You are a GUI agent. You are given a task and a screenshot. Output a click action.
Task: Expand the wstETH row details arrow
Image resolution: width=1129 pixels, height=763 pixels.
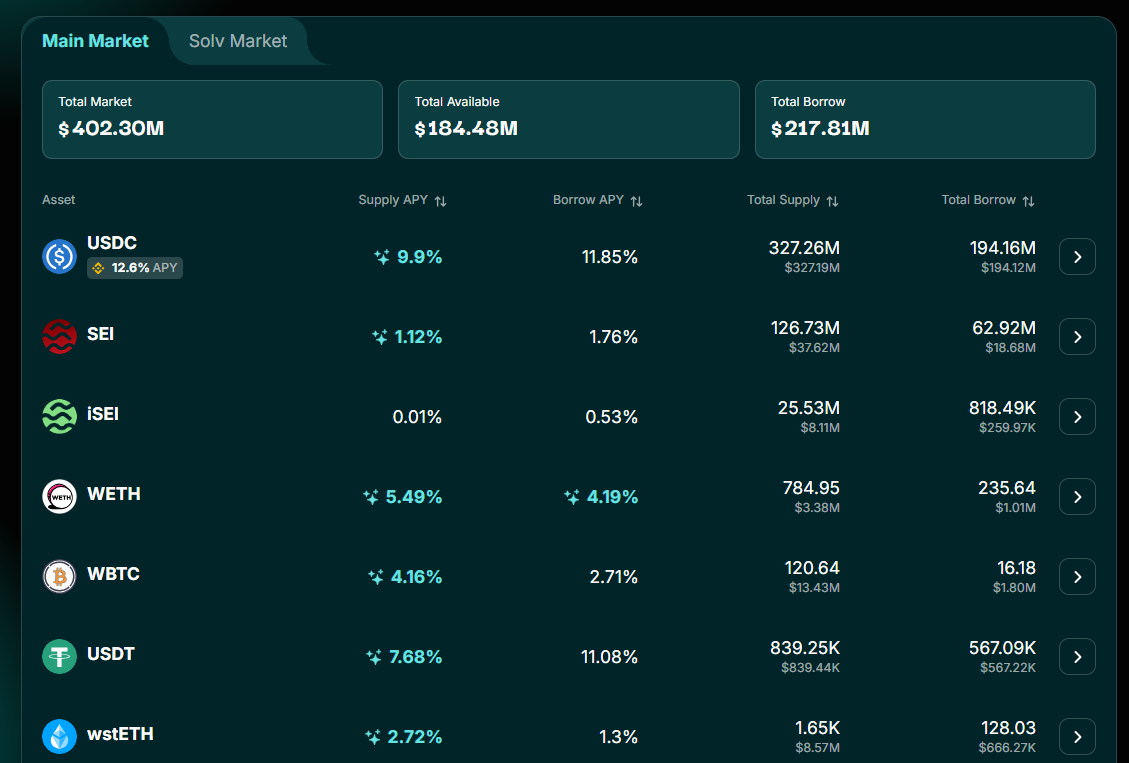[1077, 736]
